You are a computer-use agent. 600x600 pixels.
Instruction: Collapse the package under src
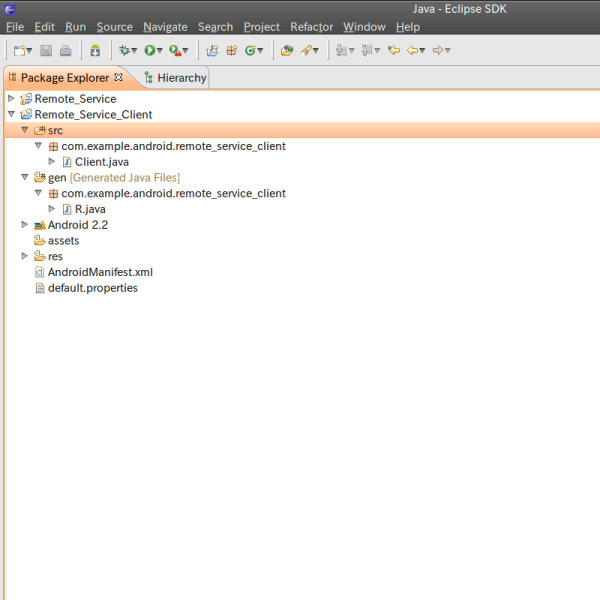tap(38, 145)
